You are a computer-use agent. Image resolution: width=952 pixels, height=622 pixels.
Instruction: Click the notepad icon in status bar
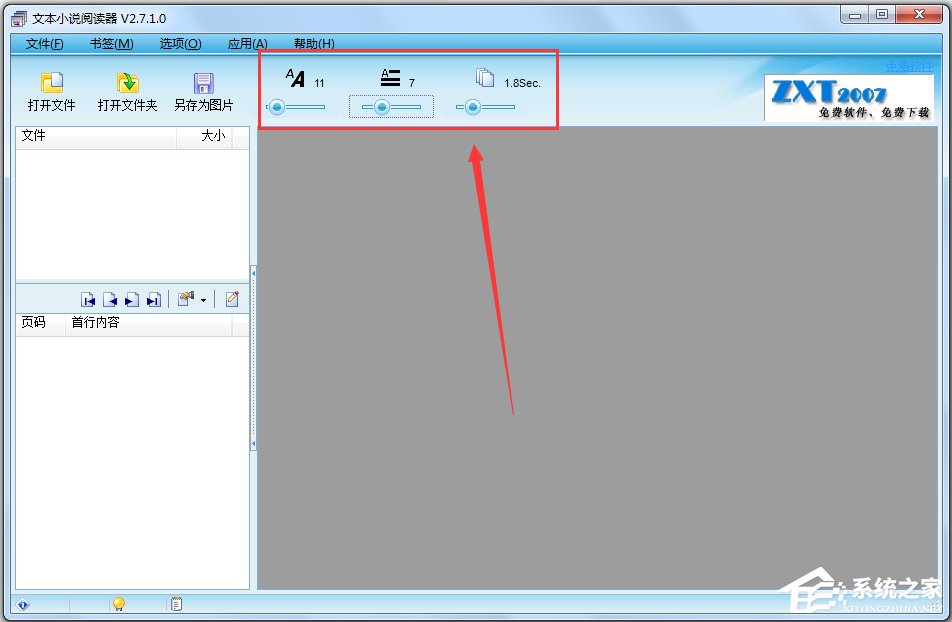[176, 603]
